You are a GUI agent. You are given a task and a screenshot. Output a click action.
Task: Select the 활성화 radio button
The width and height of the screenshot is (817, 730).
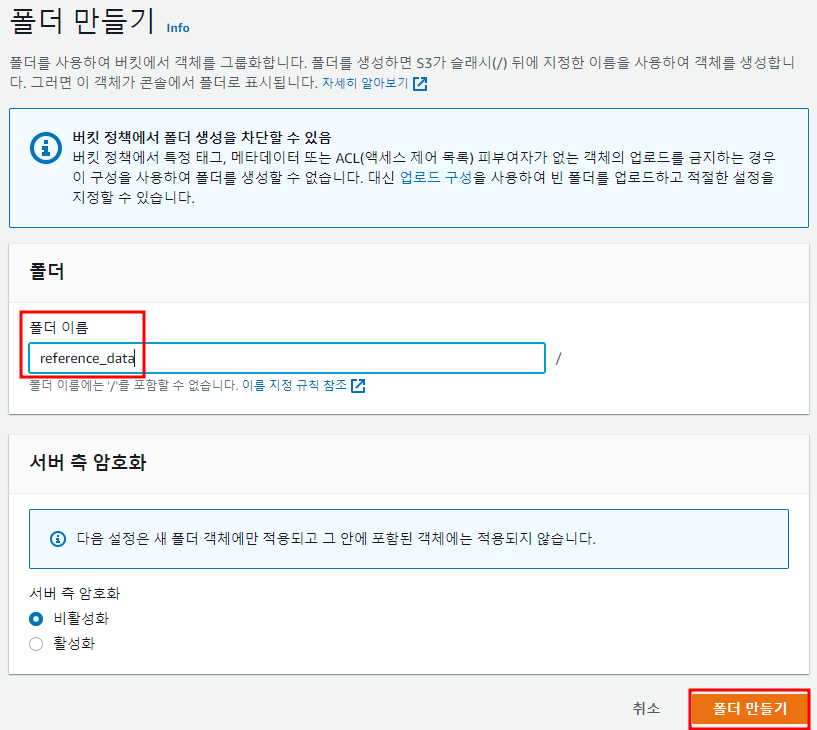36,644
